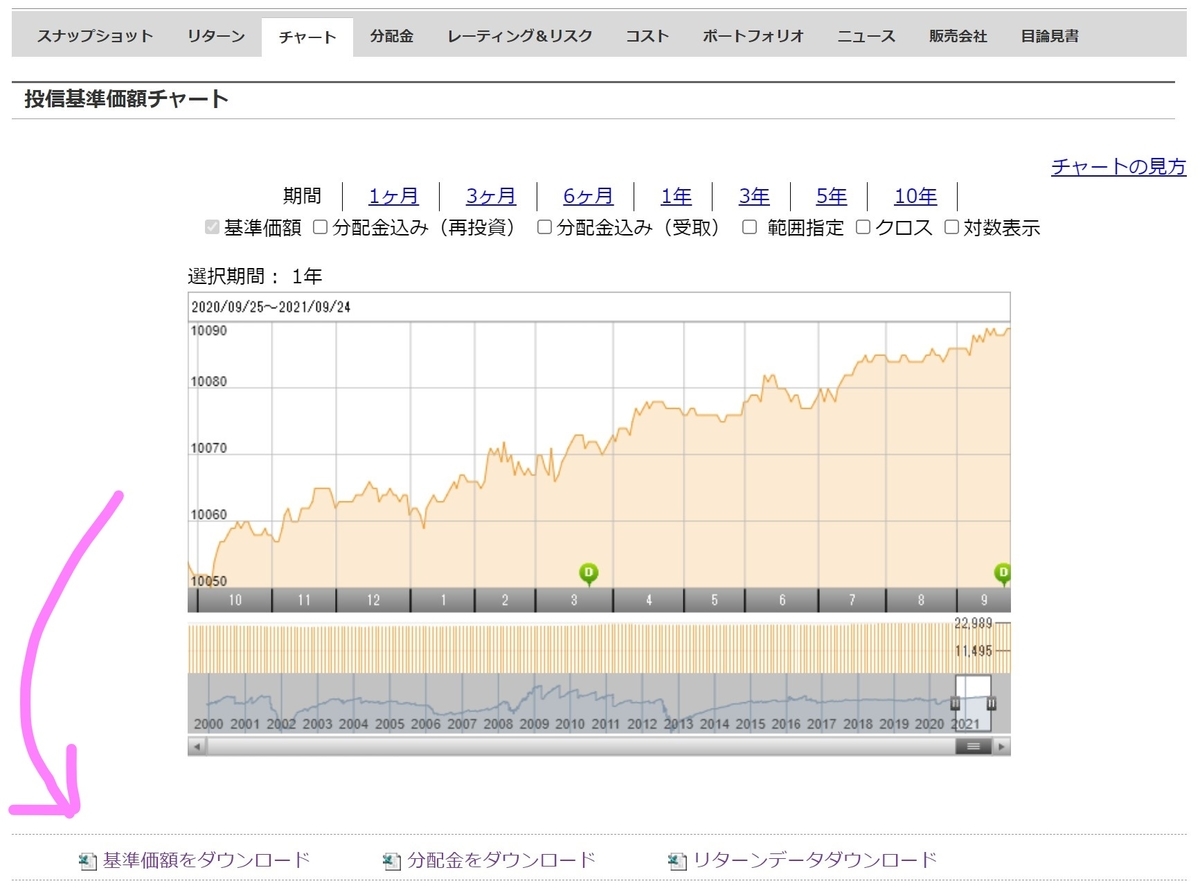Enable the クロス checkbox
The image size is (1200, 888).
[x=863, y=227]
